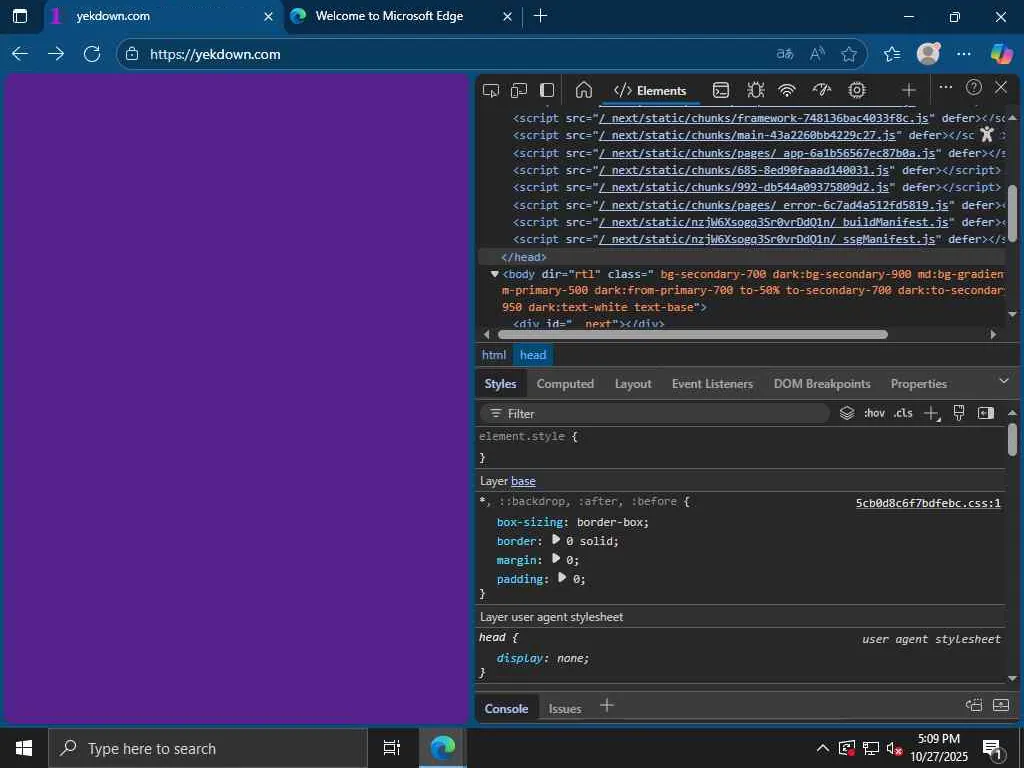
Task: Open the Copilot sidebar icon
Action: click(x=1000, y=54)
